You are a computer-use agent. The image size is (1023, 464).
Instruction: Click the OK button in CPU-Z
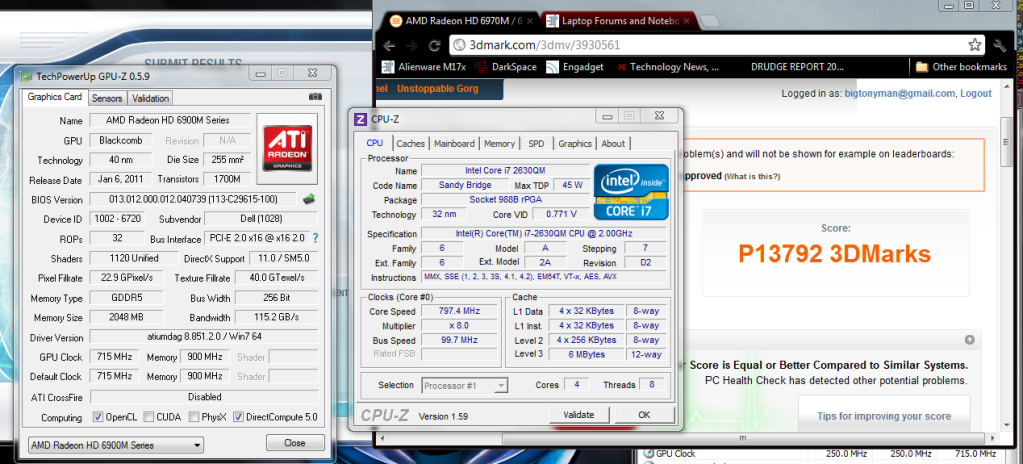(x=644, y=414)
